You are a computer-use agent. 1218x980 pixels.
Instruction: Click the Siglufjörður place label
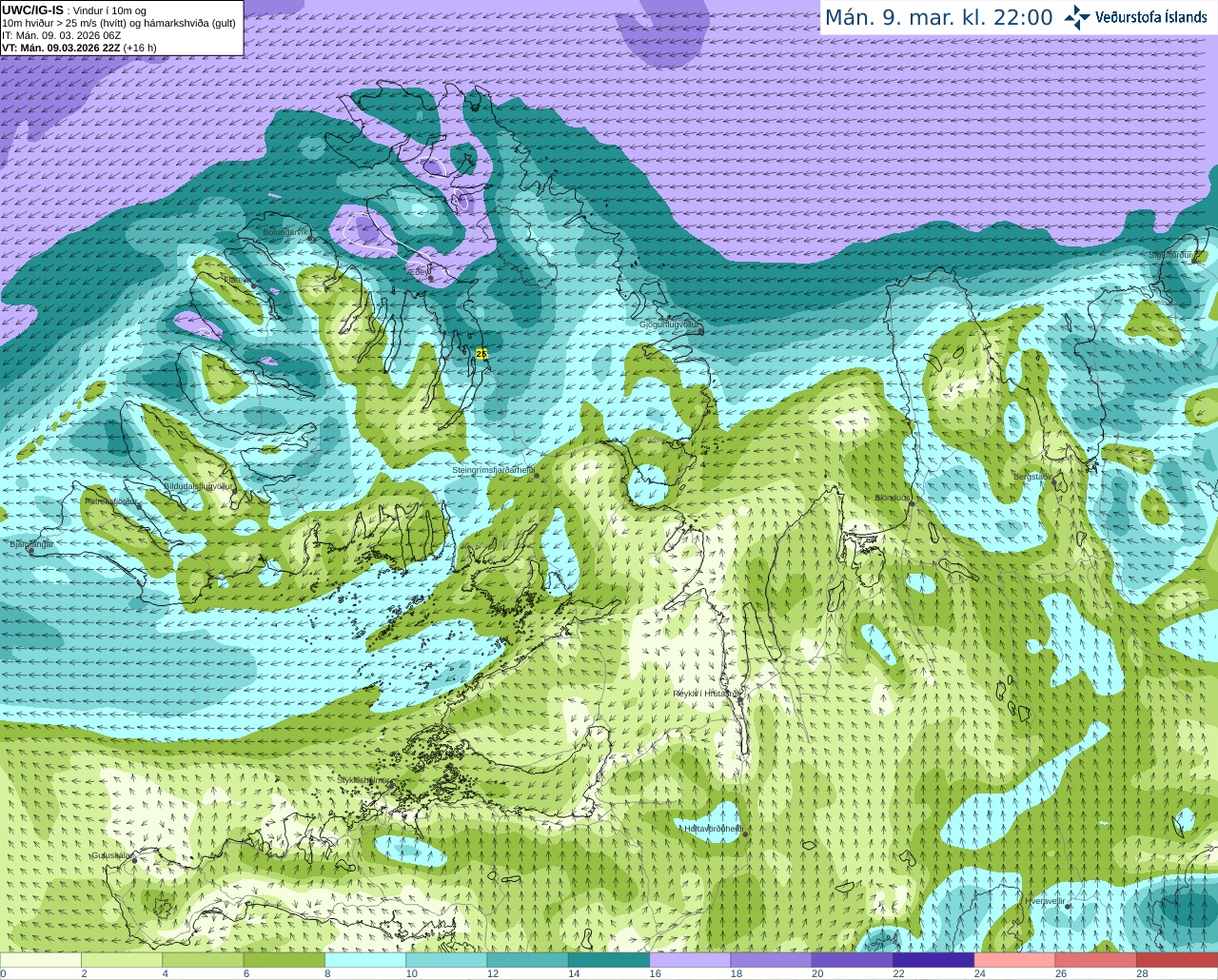(x=1170, y=255)
